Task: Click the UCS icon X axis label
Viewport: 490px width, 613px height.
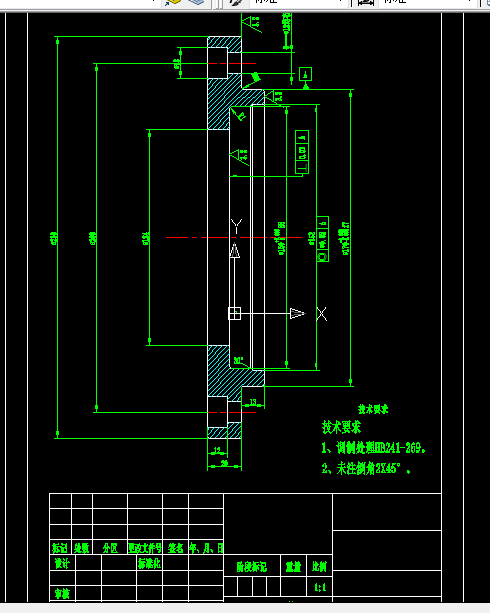Action: point(321,314)
